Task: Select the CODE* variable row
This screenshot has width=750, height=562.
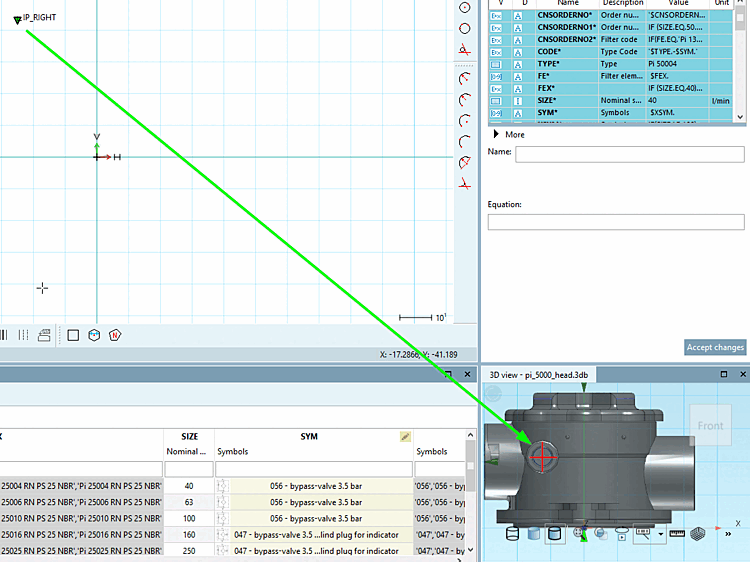Action: [610, 52]
